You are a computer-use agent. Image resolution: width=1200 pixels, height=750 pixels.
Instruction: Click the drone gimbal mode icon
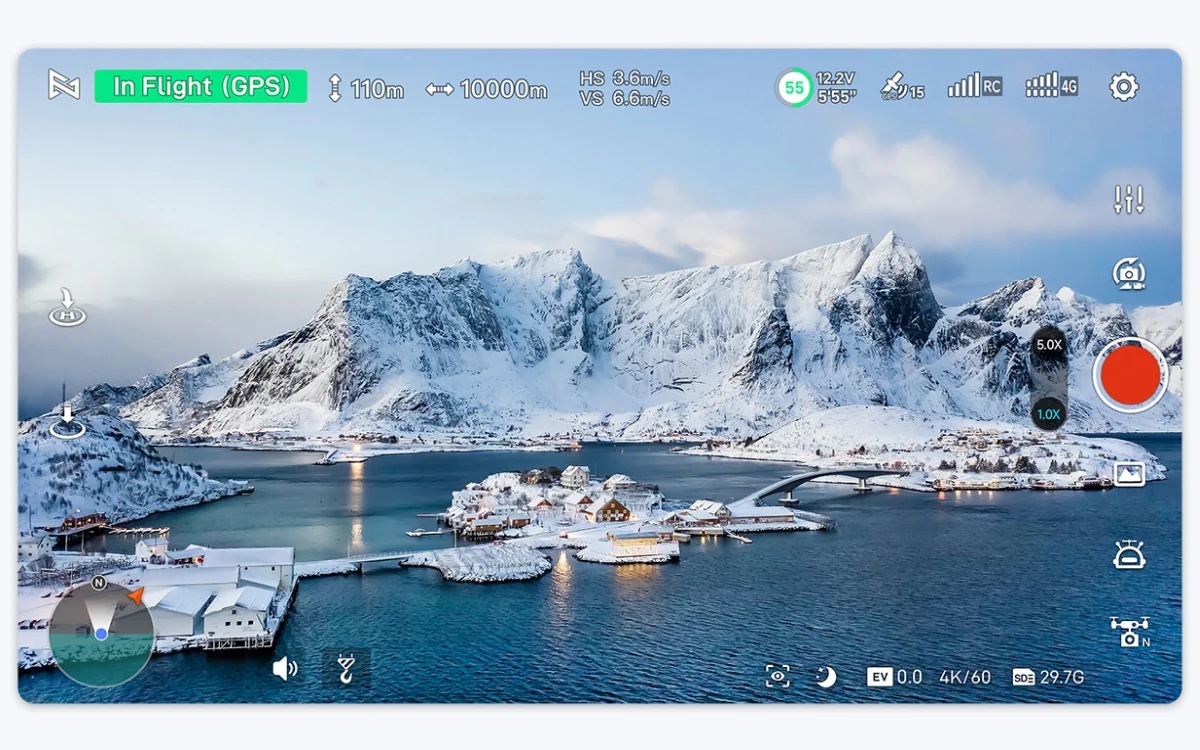(1129, 631)
